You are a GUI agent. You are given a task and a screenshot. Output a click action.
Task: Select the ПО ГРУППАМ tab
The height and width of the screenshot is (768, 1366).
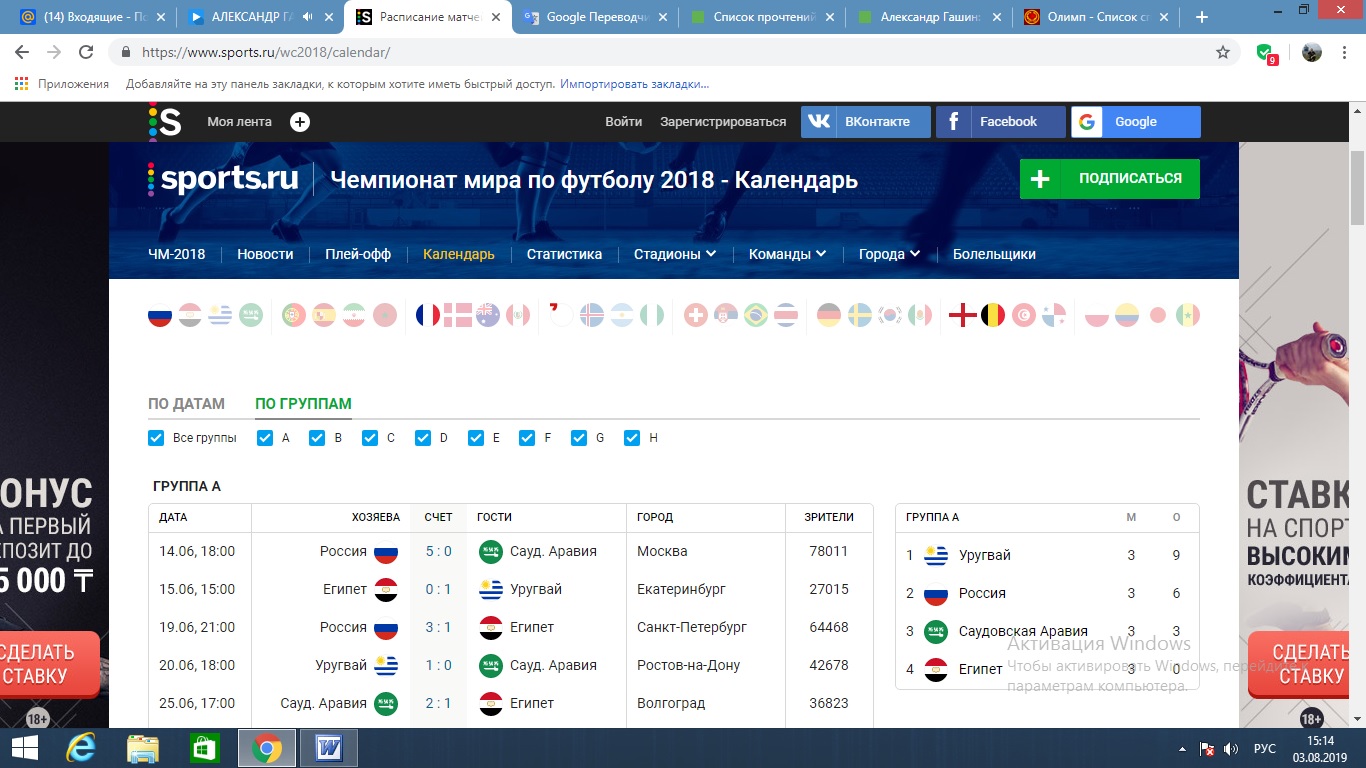pyautogui.click(x=304, y=404)
